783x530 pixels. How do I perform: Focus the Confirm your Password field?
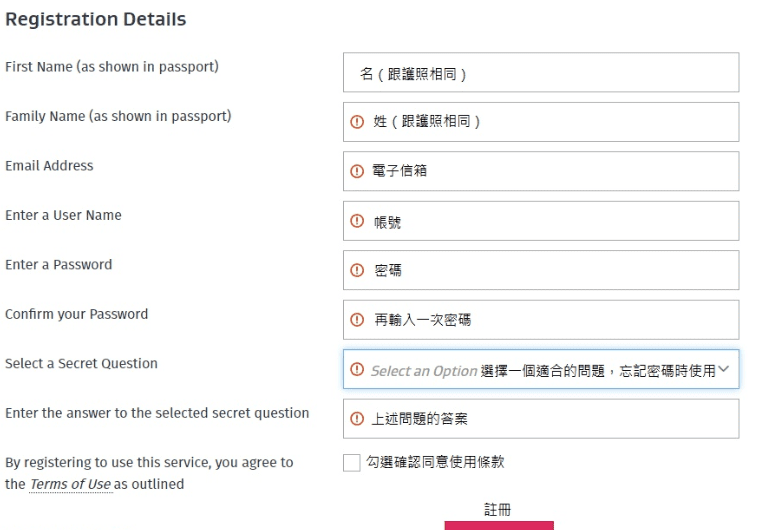[541, 320]
